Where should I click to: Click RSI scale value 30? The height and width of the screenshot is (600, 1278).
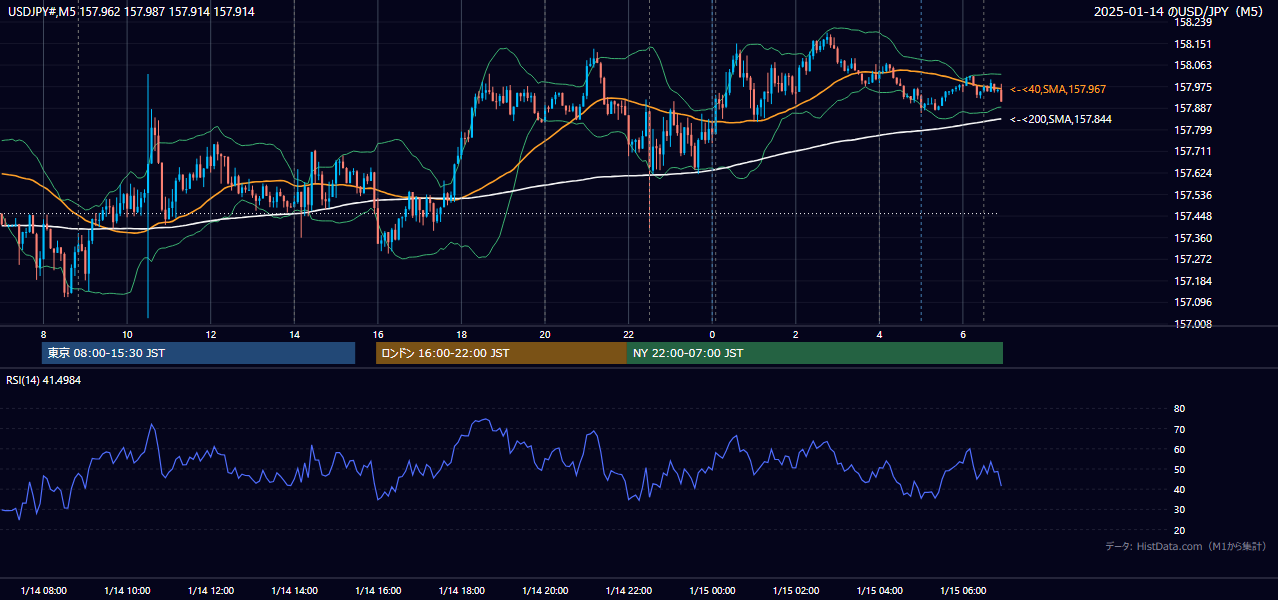(1179, 510)
